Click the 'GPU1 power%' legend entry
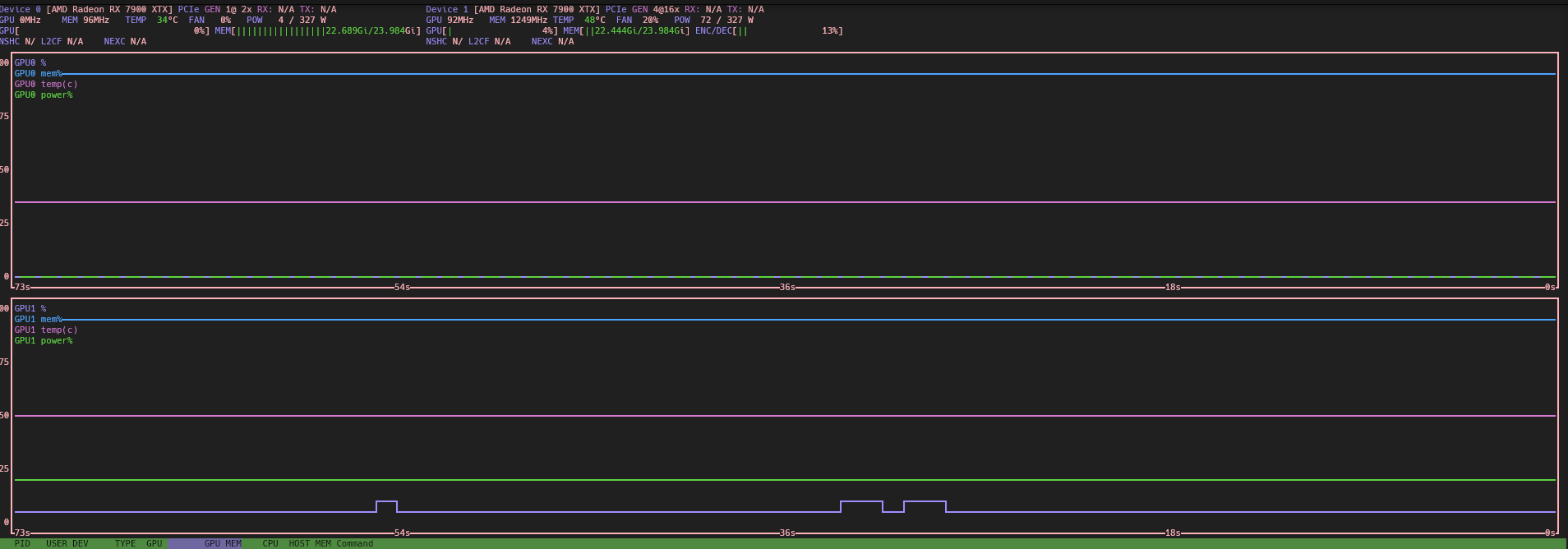Viewport: 1568px width, 549px height. tap(44, 340)
